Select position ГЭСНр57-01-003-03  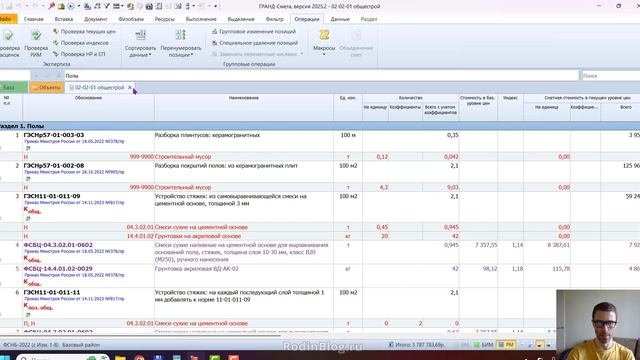tap(54, 135)
